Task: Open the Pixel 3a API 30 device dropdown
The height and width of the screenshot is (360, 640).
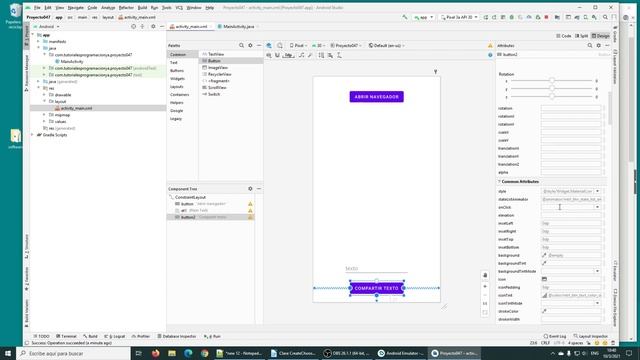Action: (459, 17)
